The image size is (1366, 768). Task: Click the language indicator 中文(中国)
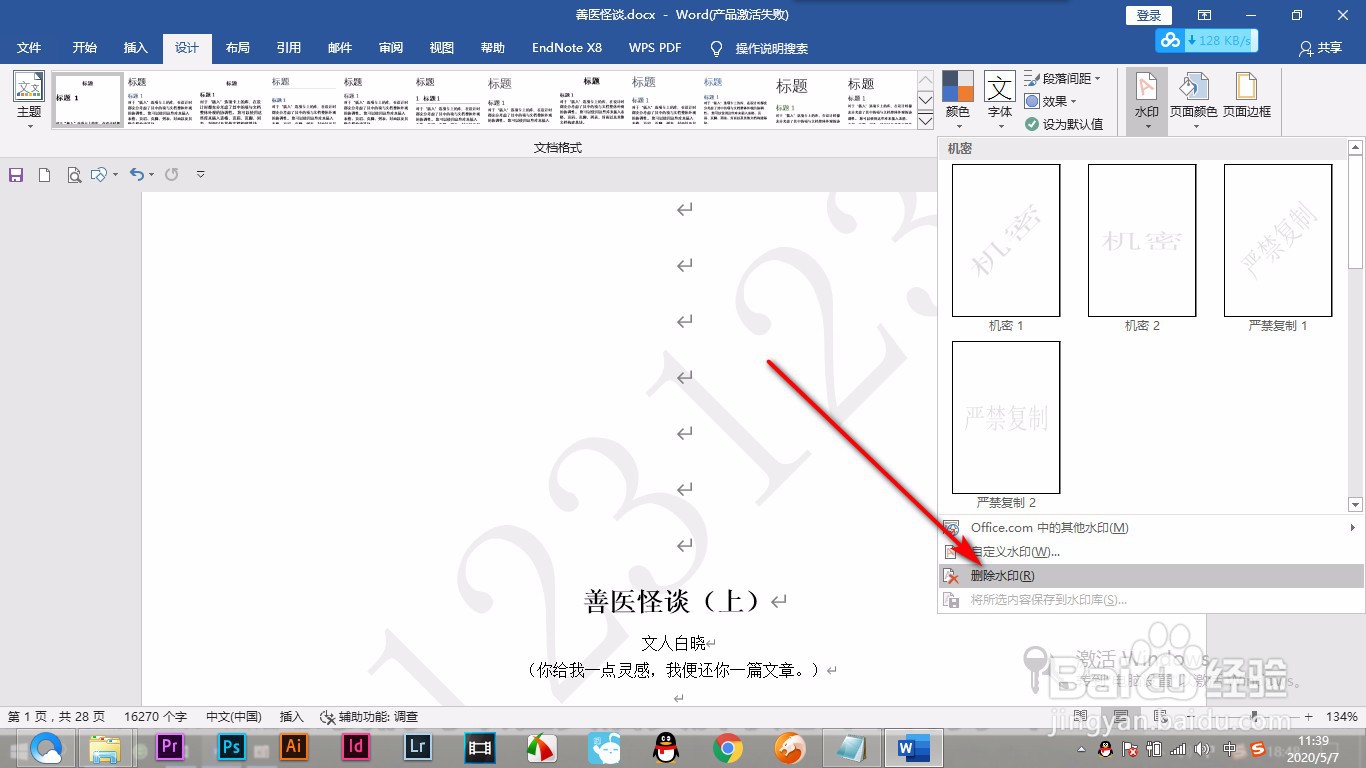234,717
